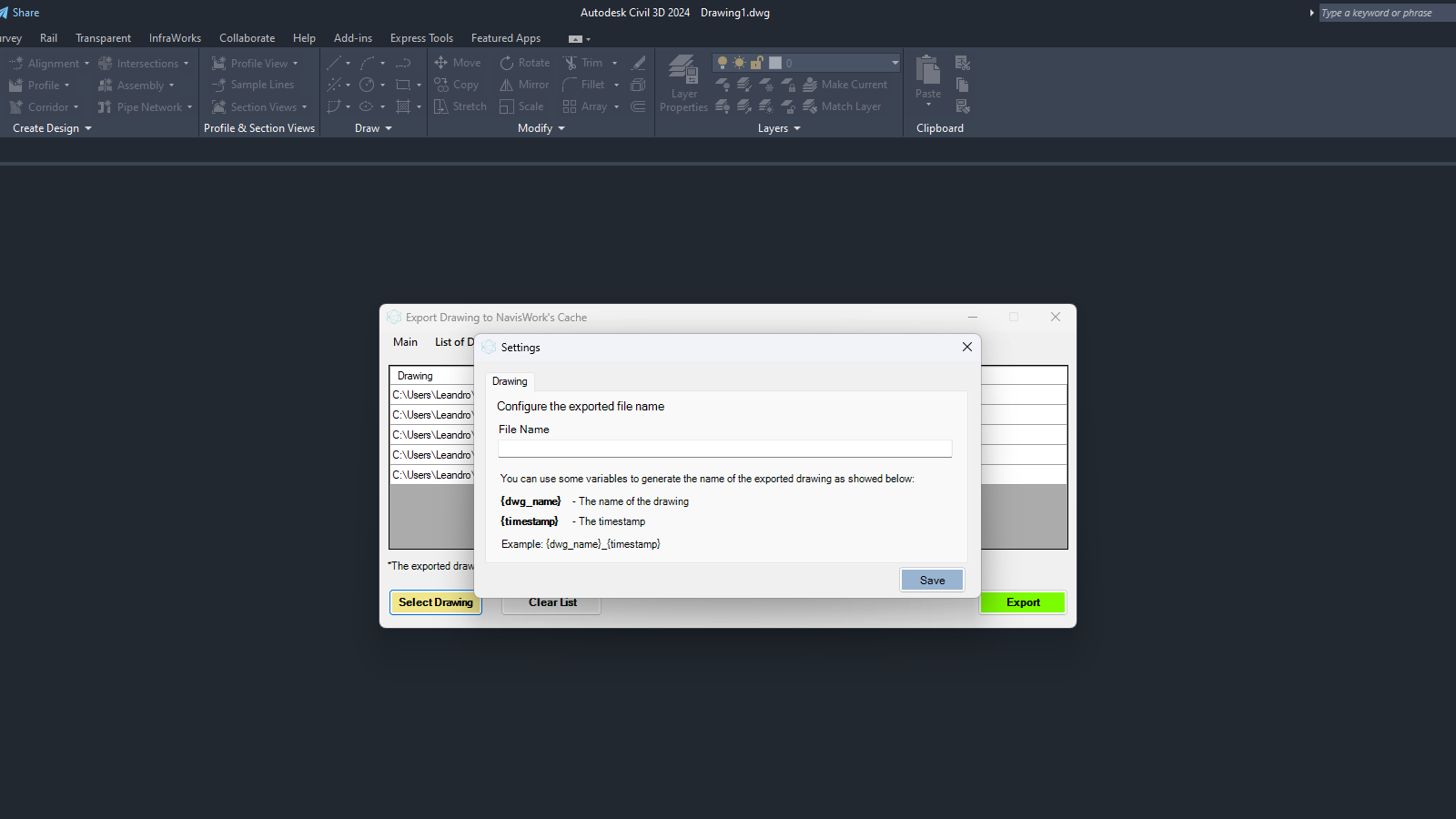
Task: Click layer color swatch in layer dropdown
Action: (x=775, y=63)
